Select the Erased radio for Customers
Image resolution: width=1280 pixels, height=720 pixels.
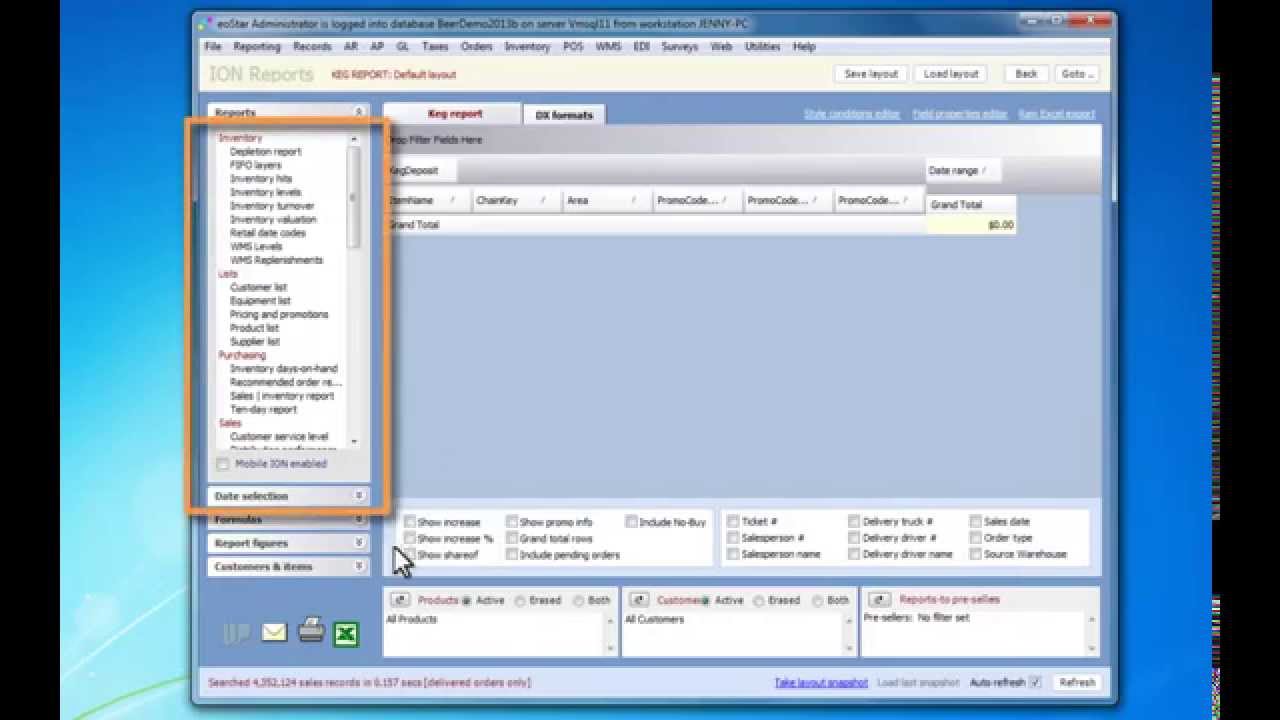point(759,601)
